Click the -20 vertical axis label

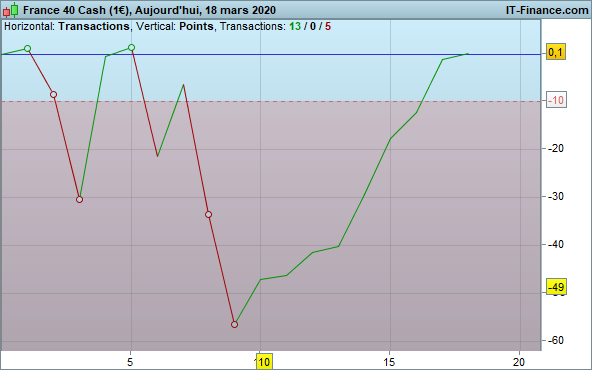pyautogui.click(x=556, y=148)
